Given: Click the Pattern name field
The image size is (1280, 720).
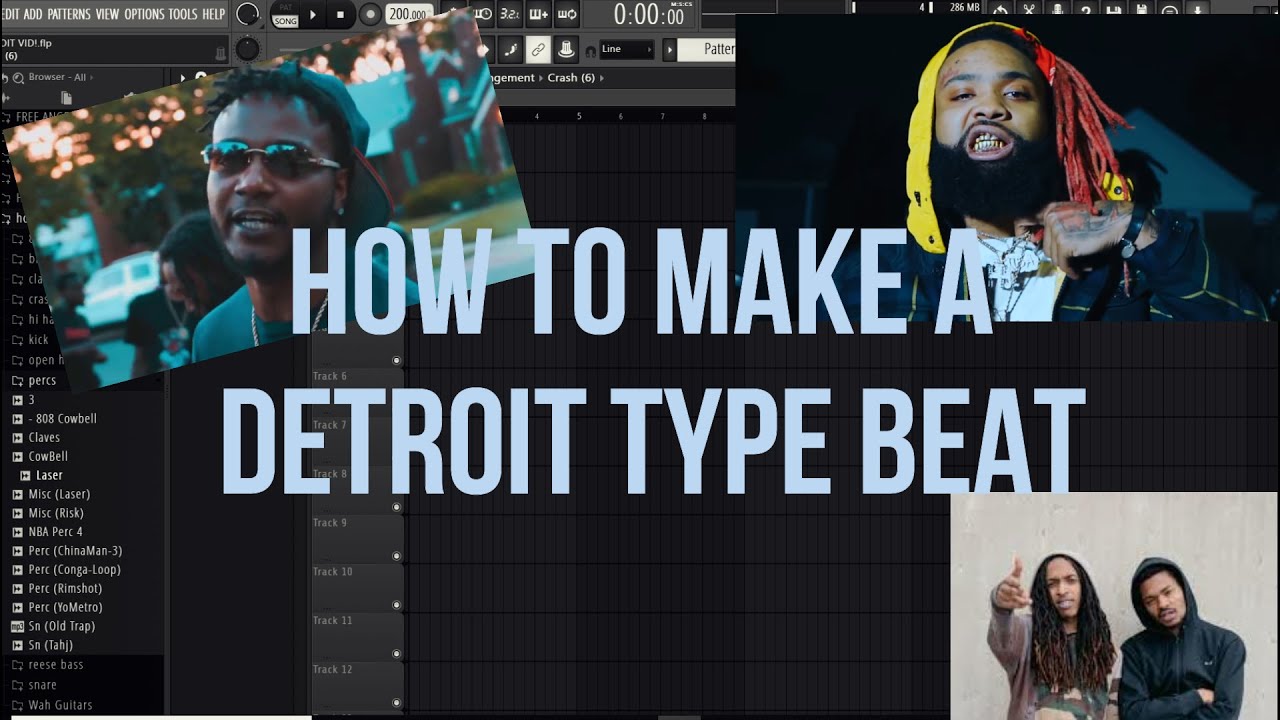Looking at the screenshot, I should (x=706, y=49).
